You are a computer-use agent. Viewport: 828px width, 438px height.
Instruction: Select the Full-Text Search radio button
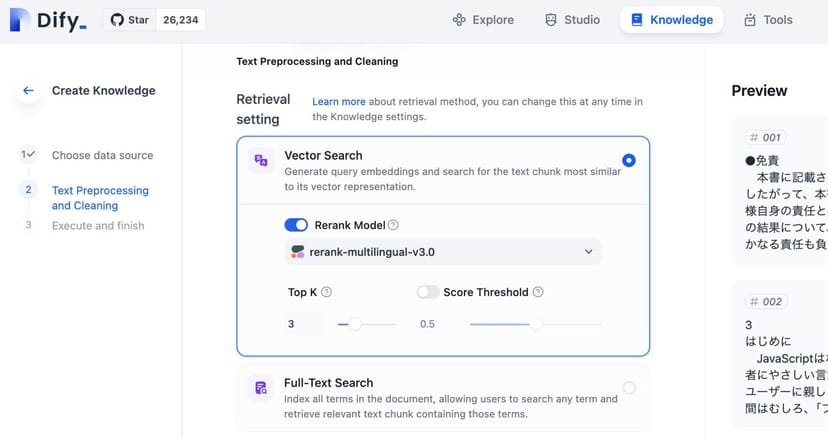point(629,388)
